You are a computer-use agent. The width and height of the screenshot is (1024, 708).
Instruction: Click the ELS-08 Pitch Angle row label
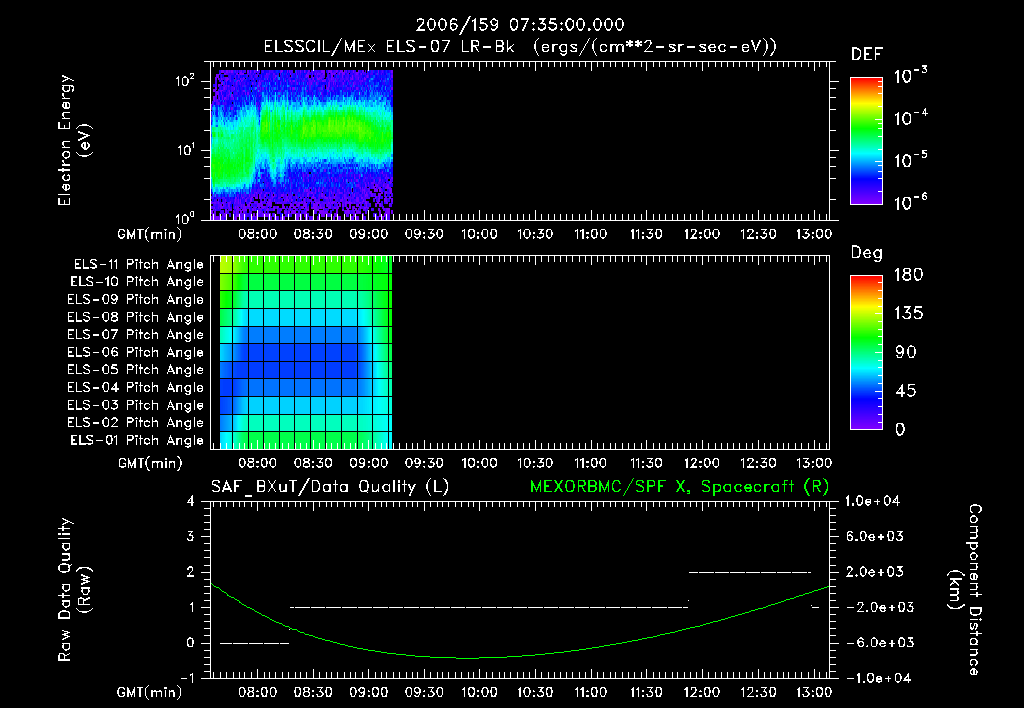(x=135, y=317)
